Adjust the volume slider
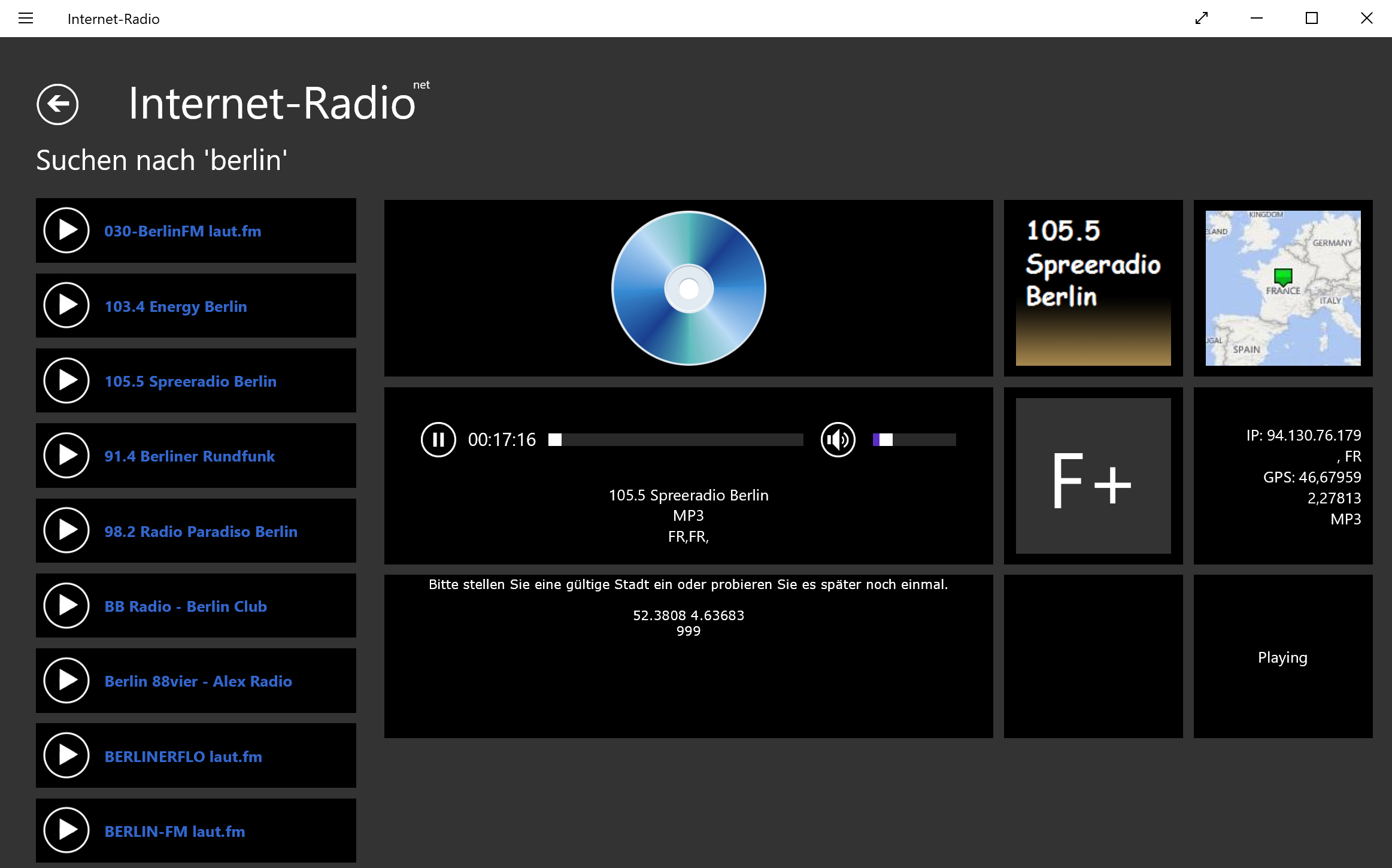 tap(914, 440)
